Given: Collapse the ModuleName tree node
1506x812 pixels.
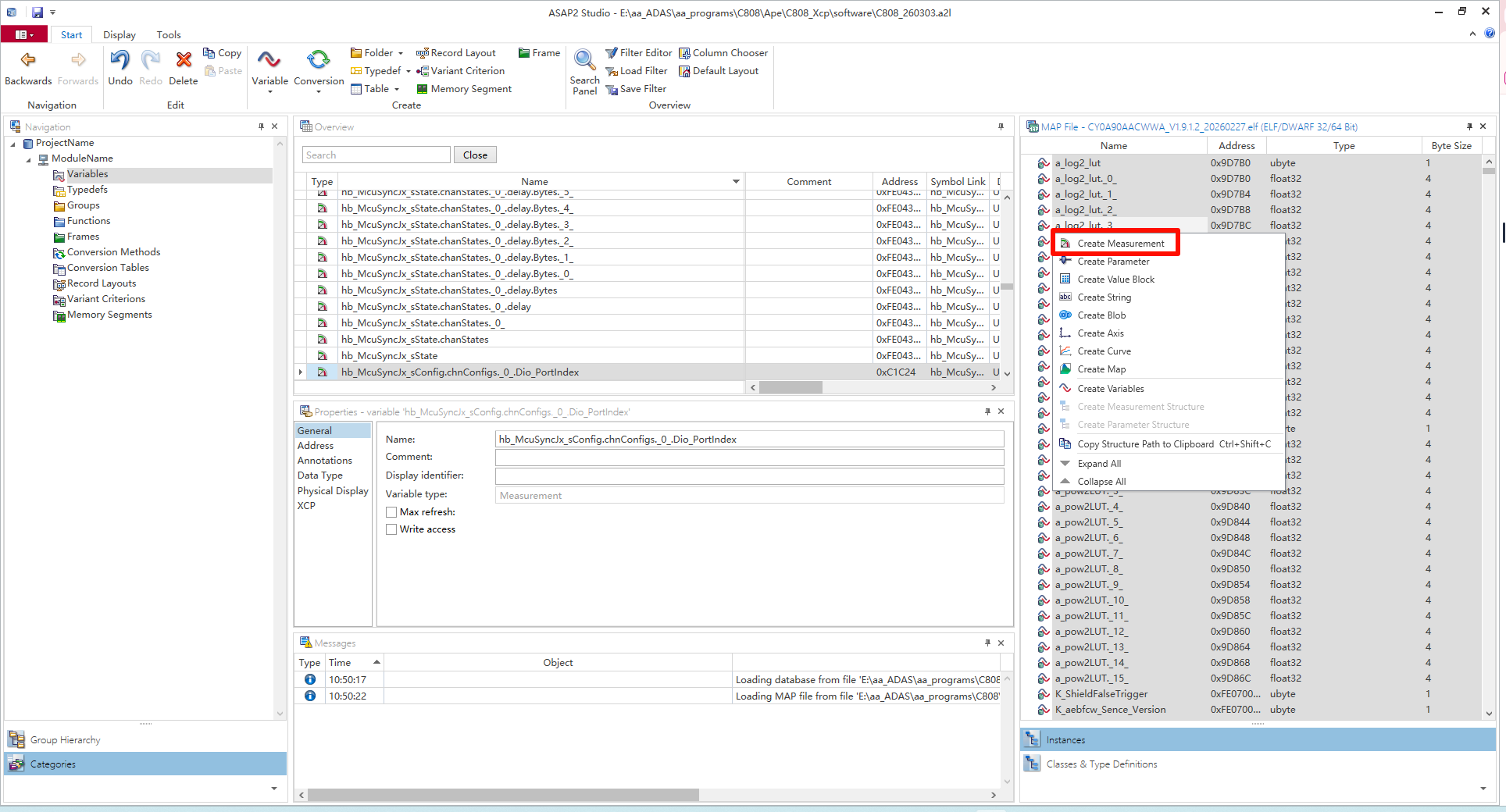Looking at the screenshot, I should [29, 159].
